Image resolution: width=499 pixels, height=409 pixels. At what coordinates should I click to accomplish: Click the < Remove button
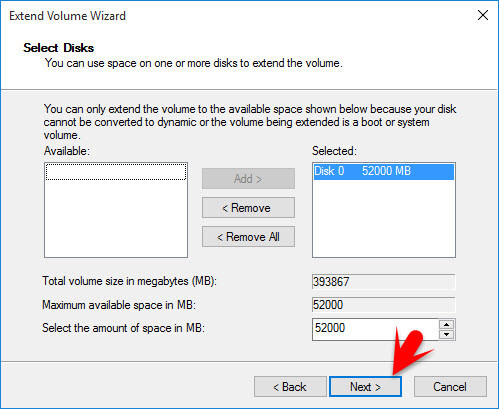[248, 208]
